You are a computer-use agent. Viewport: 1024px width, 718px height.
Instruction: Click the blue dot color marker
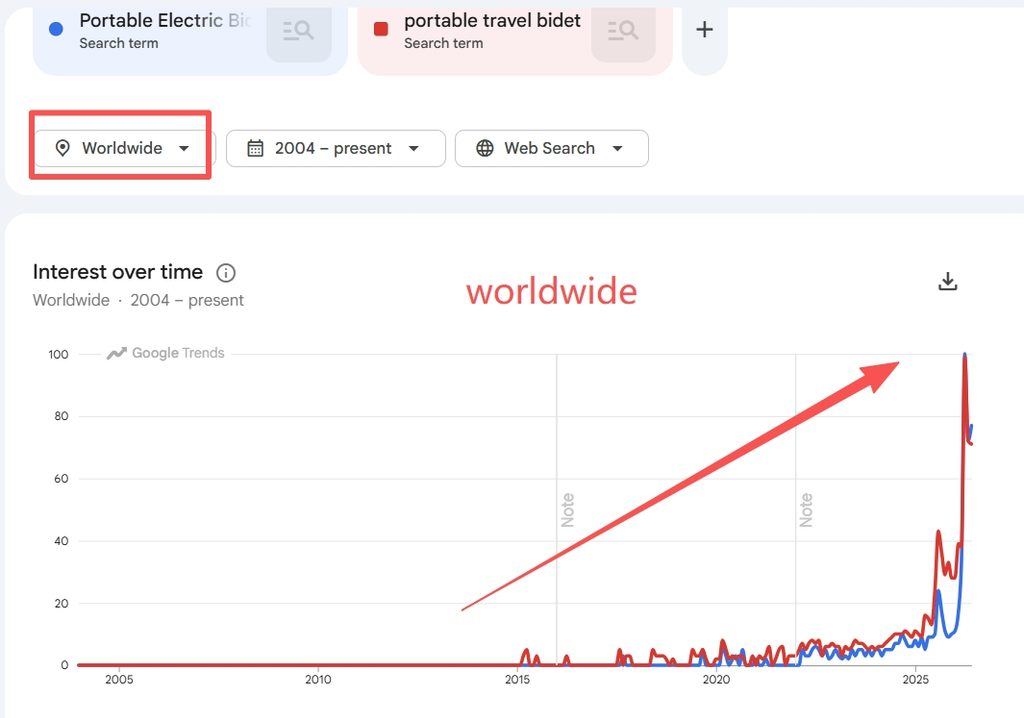tap(56, 29)
